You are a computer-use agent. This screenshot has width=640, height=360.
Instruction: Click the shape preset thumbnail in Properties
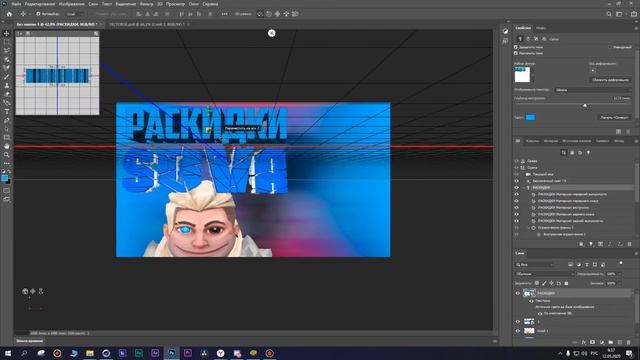click(522, 75)
